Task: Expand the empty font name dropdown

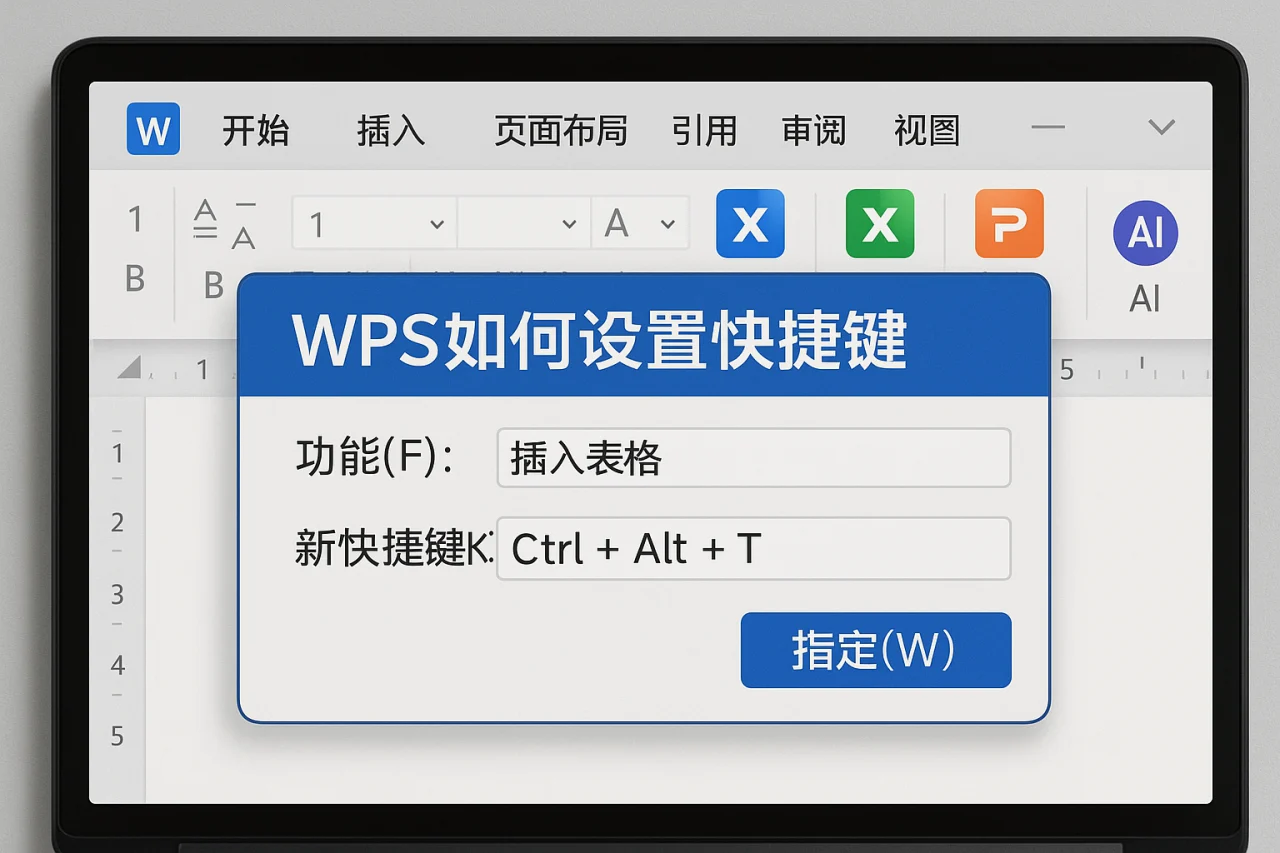Action: pos(523,223)
